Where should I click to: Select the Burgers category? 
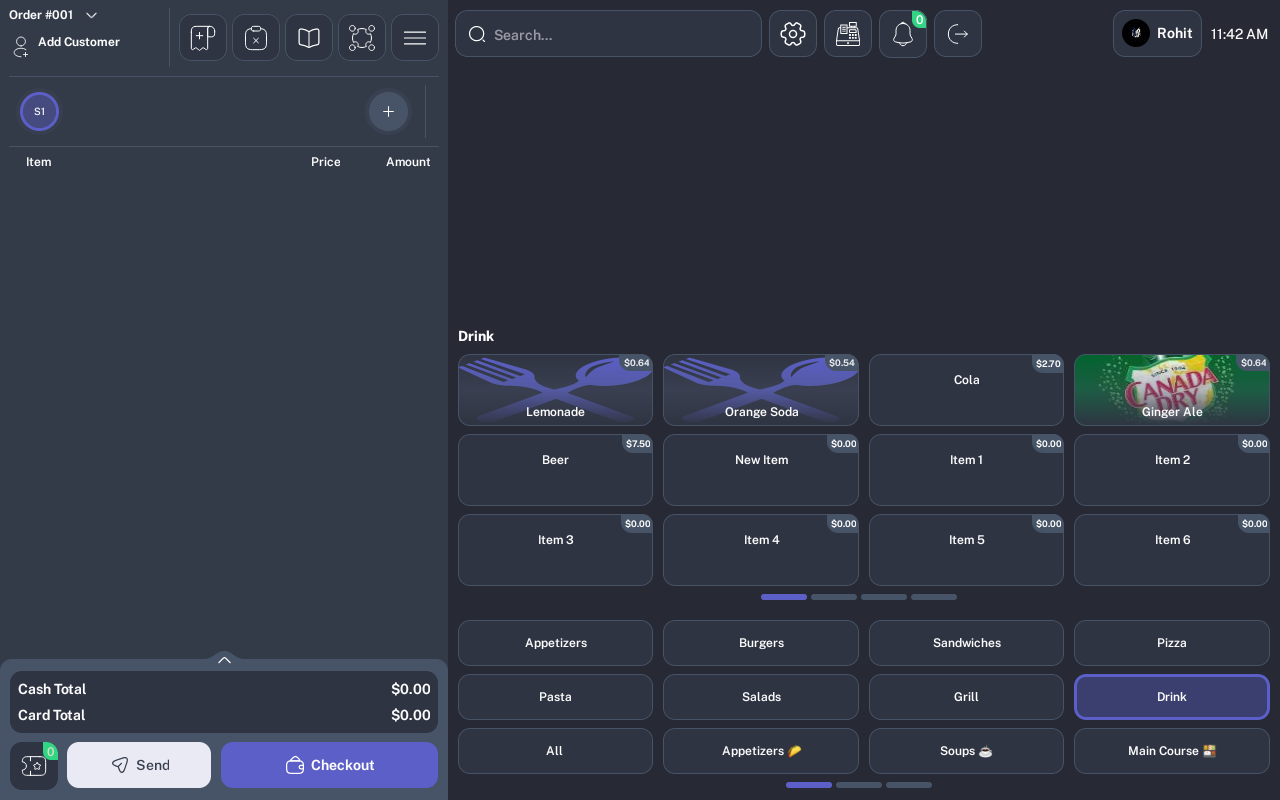point(761,643)
